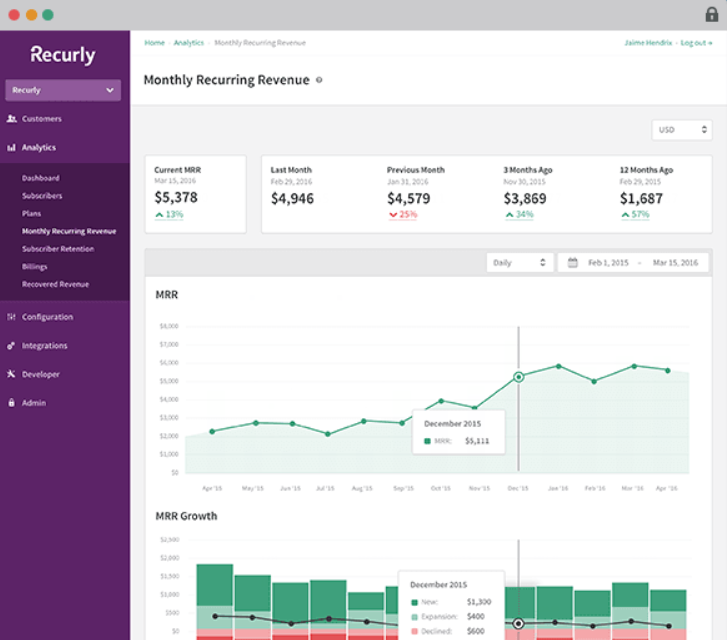Screen dimensions: 727x640
Task: Open the USD currency dropdown
Action: (681, 130)
